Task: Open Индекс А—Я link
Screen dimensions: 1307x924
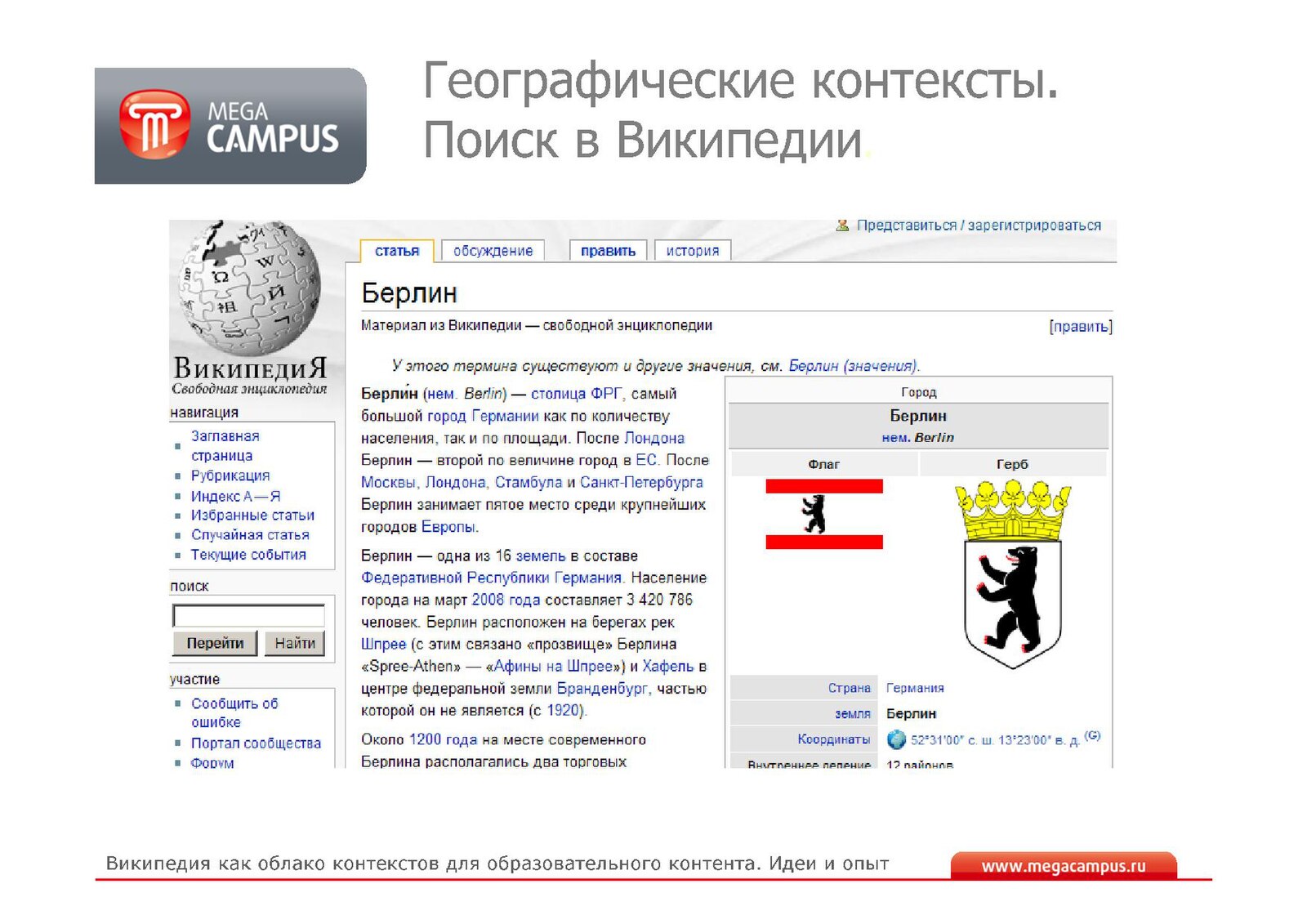Action: click(x=236, y=496)
